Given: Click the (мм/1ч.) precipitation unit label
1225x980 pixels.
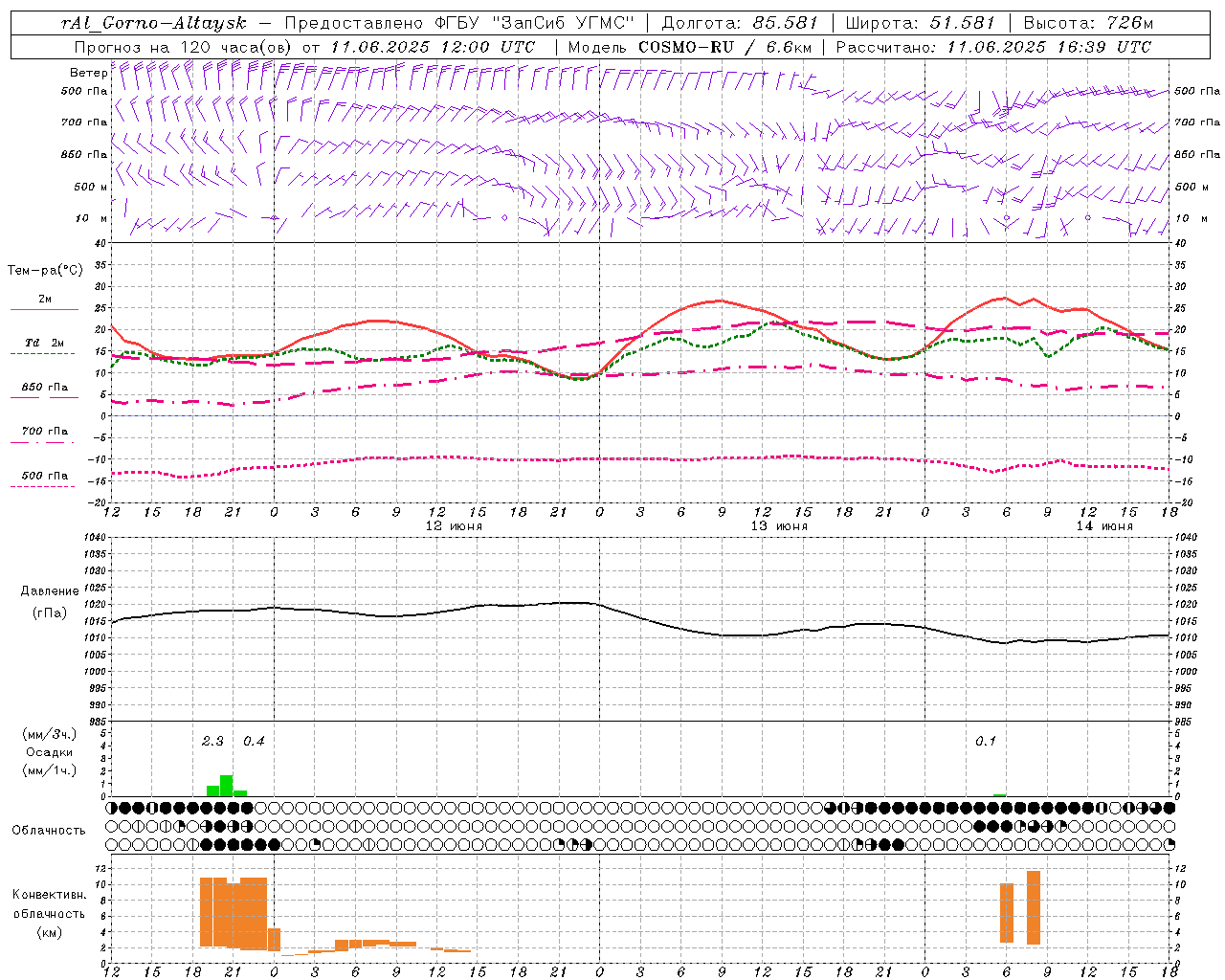Looking at the screenshot, I should pos(50,770).
